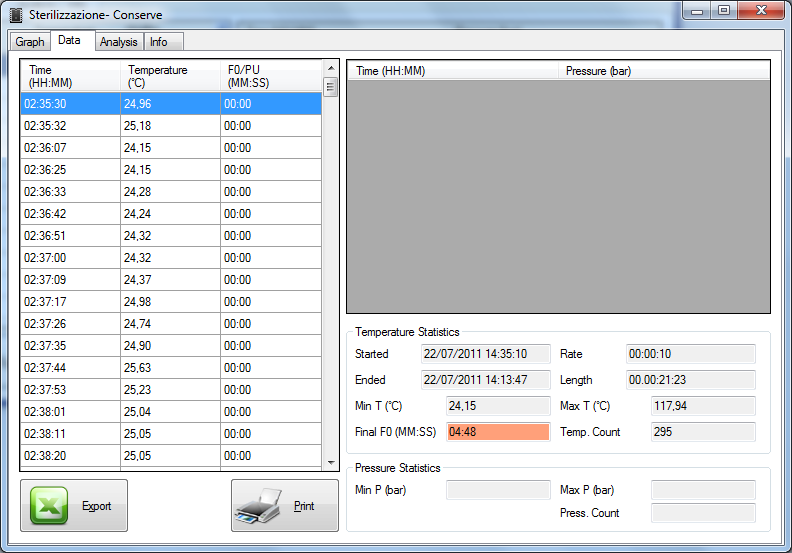Click the F0/PU (MM:SS) column header
Screen dimensions: 792x553
pos(270,76)
